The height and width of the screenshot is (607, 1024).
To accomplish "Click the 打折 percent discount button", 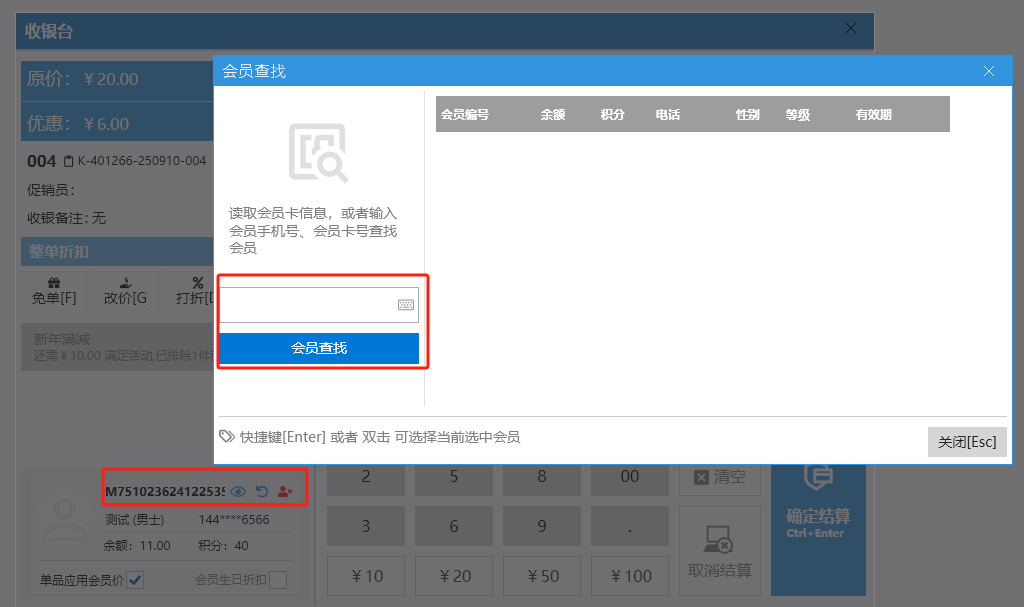I will click(x=192, y=291).
